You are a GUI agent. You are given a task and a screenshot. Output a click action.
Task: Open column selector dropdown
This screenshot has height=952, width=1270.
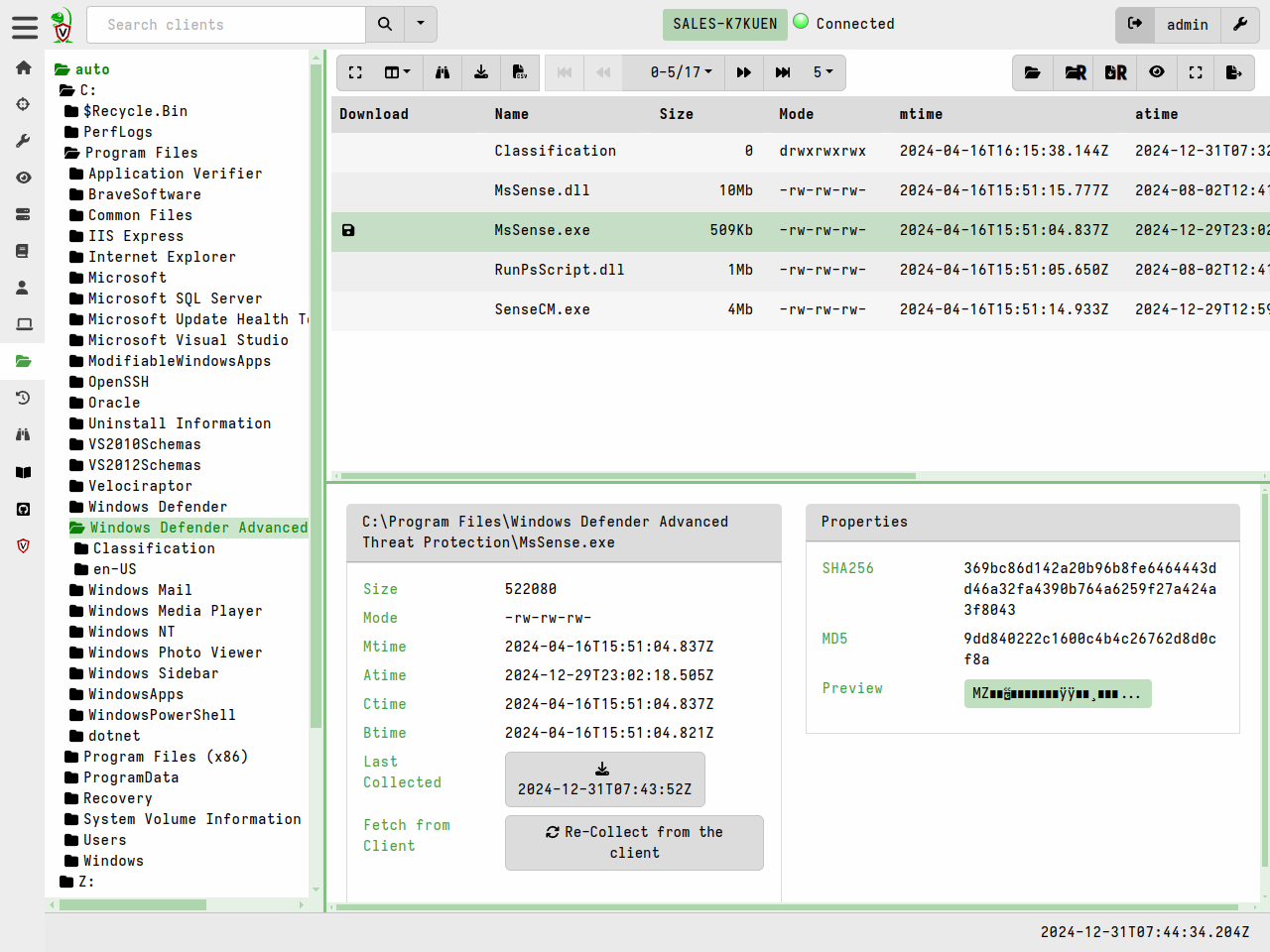click(398, 72)
